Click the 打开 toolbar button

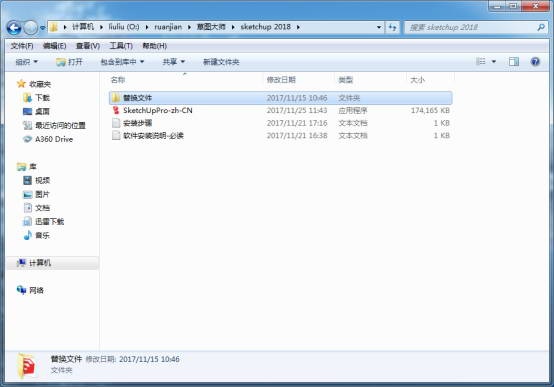pos(69,62)
